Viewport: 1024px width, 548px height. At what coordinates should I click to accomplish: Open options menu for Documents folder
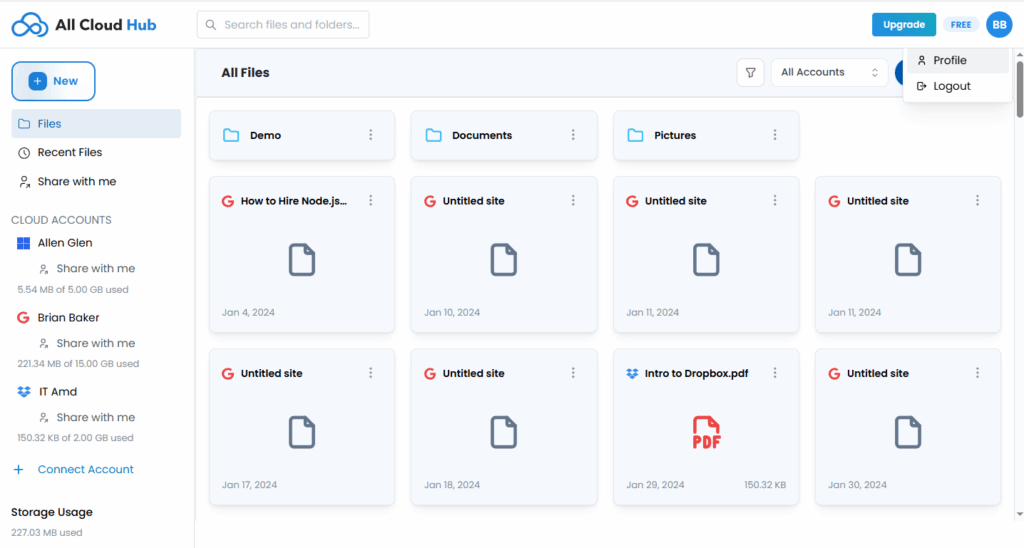point(573,135)
